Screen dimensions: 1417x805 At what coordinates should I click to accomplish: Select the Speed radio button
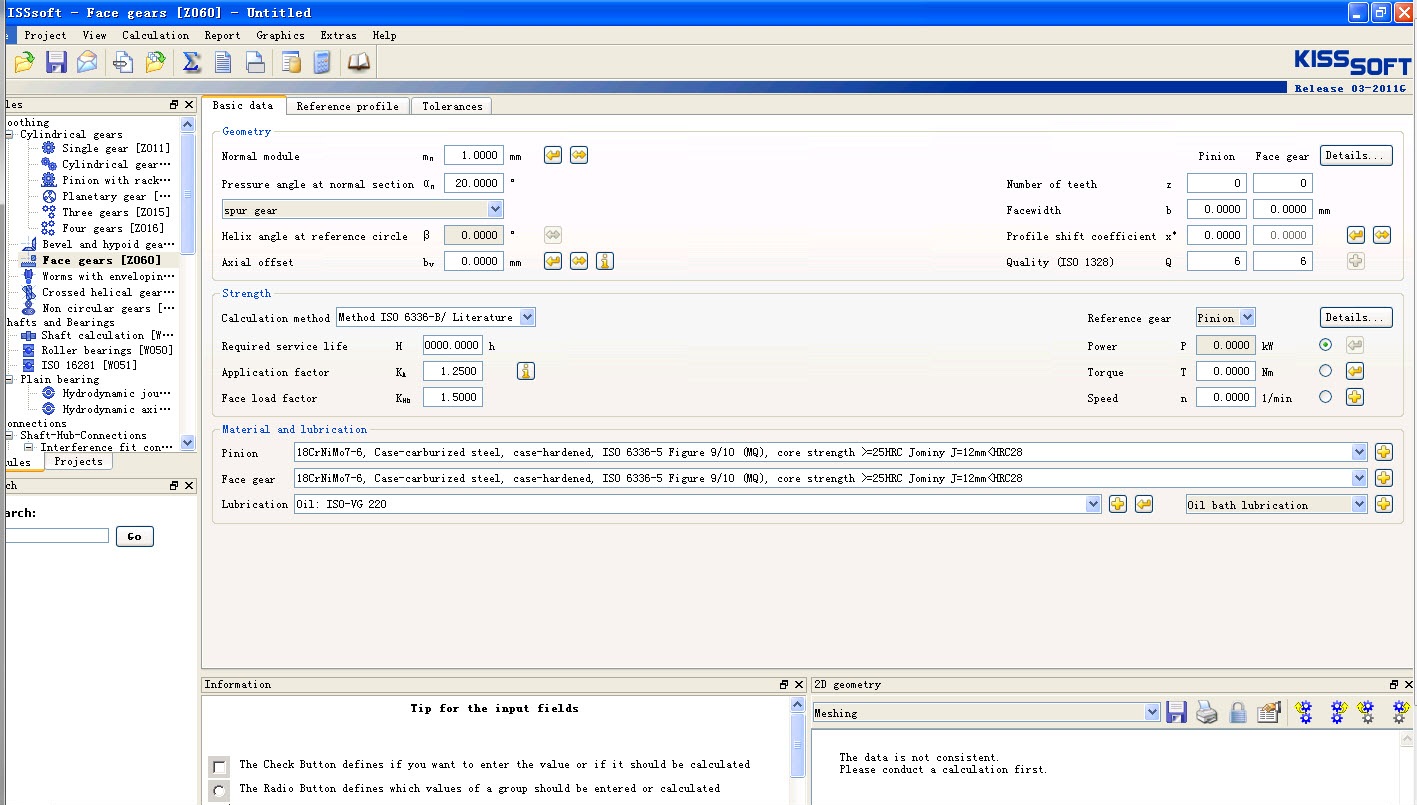[x=1326, y=397]
